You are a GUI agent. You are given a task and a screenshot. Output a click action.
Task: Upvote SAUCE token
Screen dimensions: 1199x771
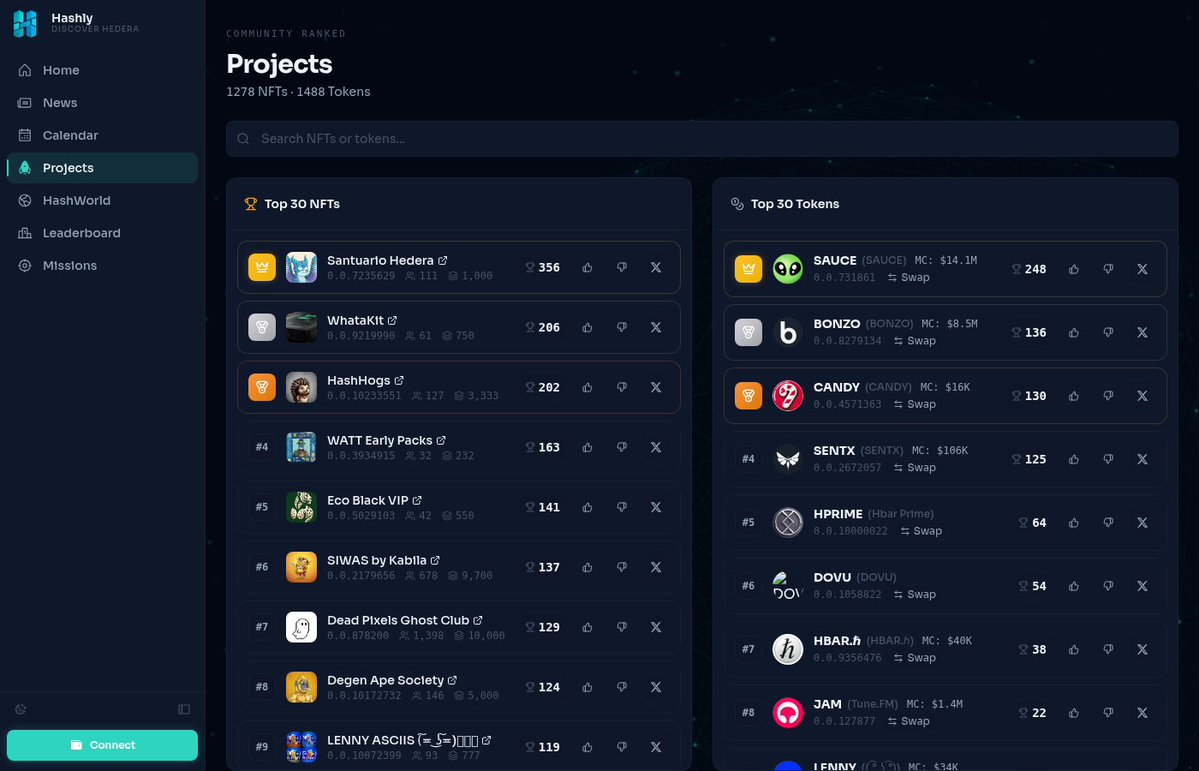[x=1074, y=269]
